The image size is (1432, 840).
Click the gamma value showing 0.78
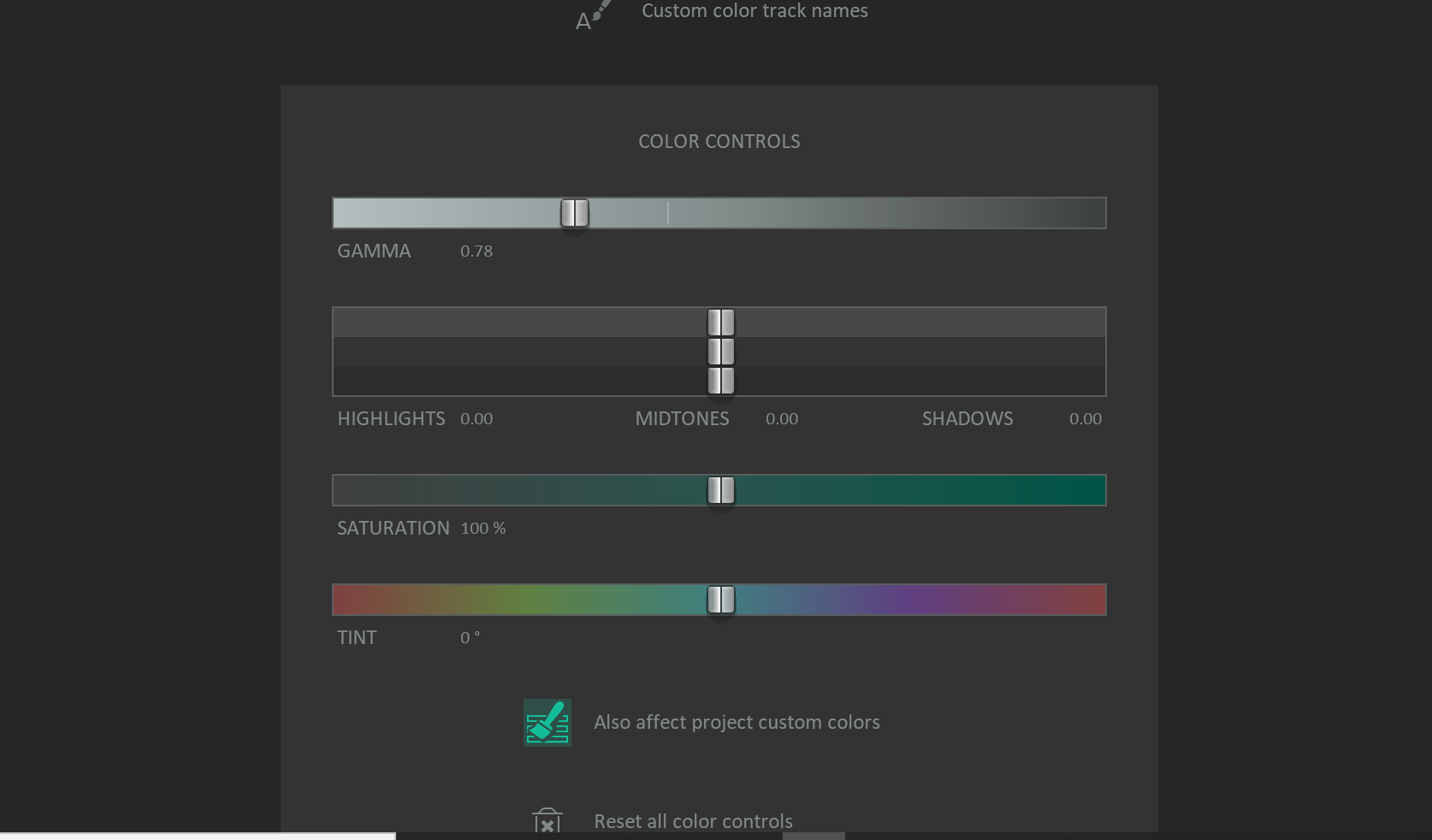point(476,251)
